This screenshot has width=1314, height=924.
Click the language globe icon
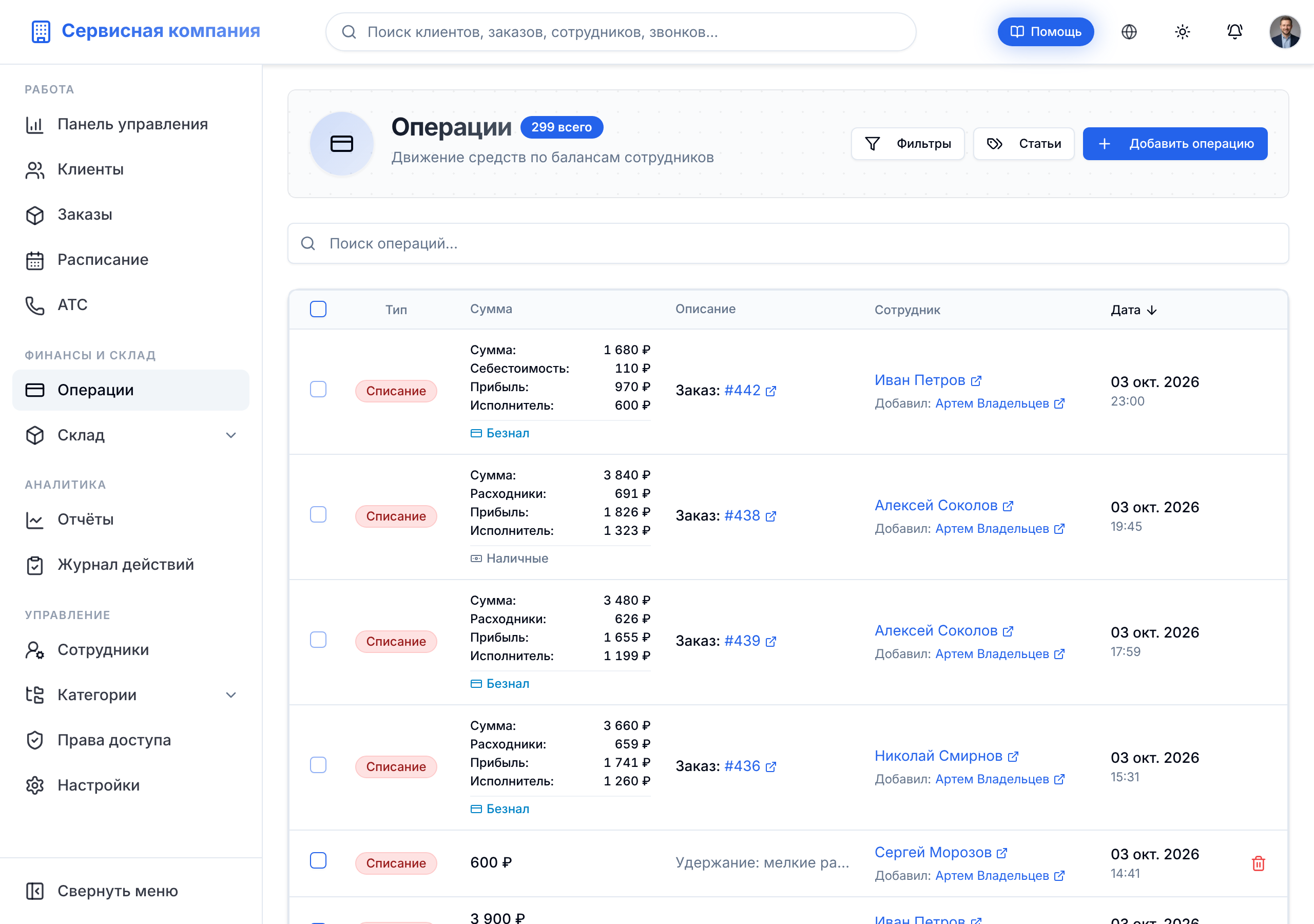tap(1129, 32)
